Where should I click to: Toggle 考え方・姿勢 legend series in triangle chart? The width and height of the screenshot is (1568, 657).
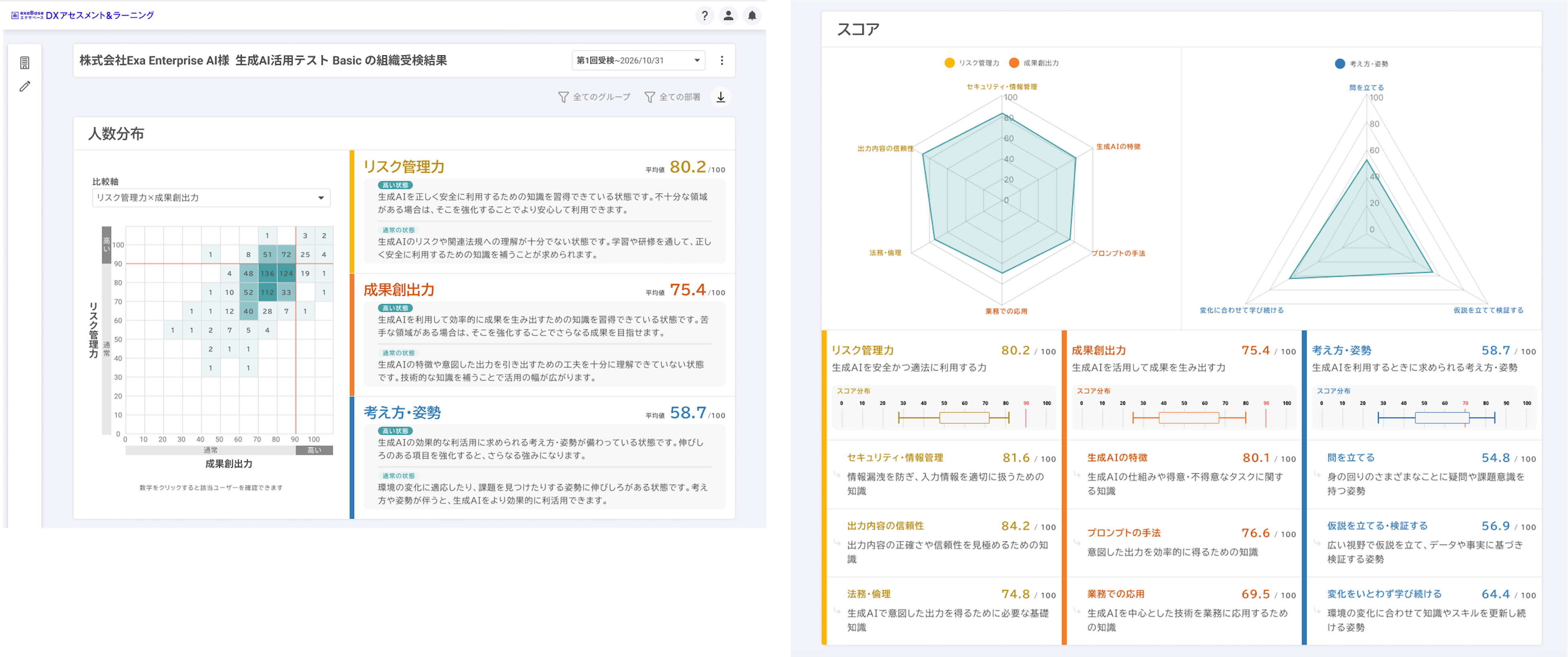pos(1362,63)
